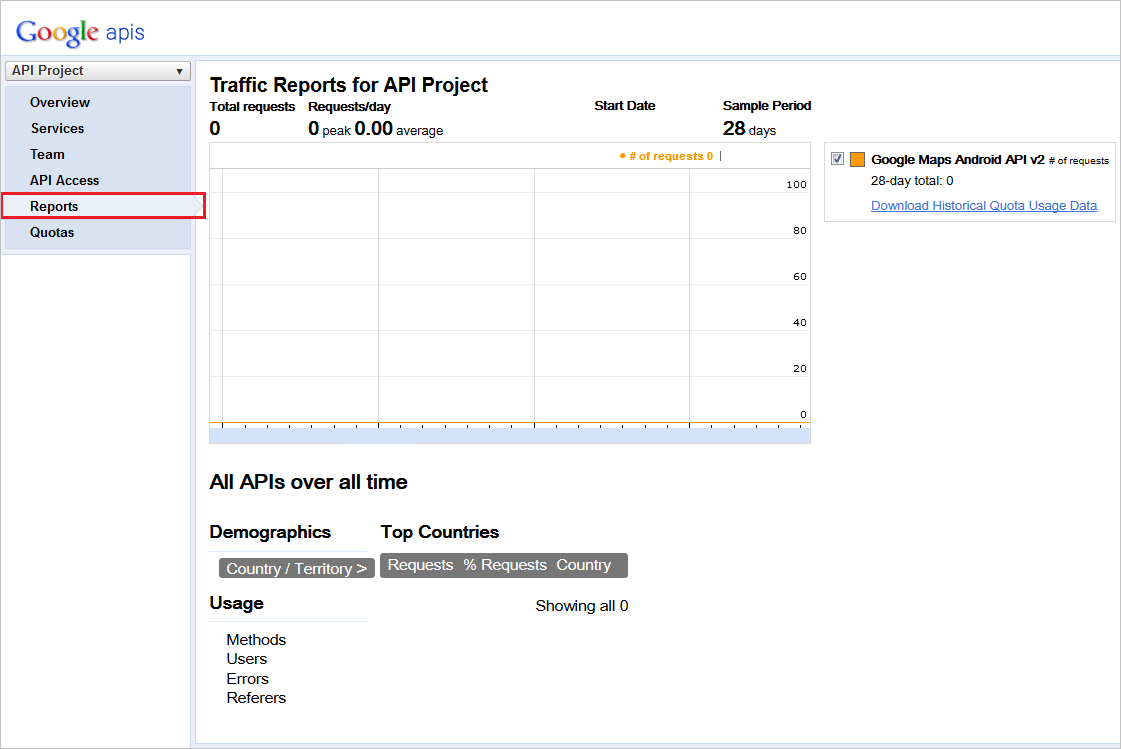The width and height of the screenshot is (1121, 749).
Task: Click the light blue chart range bar
Action: pyautogui.click(x=510, y=436)
